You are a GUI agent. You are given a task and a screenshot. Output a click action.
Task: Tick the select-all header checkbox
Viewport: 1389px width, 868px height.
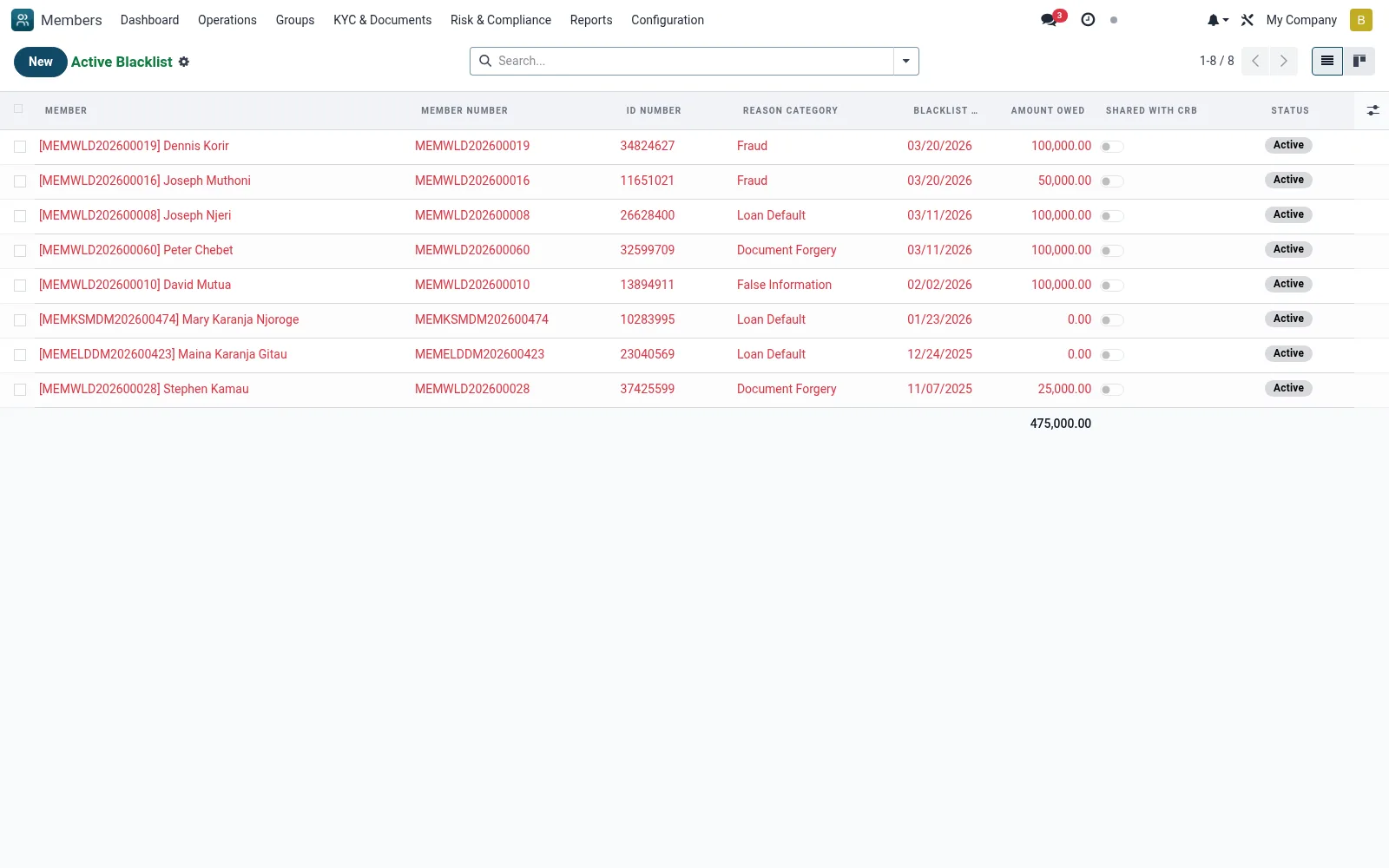click(x=18, y=108)
